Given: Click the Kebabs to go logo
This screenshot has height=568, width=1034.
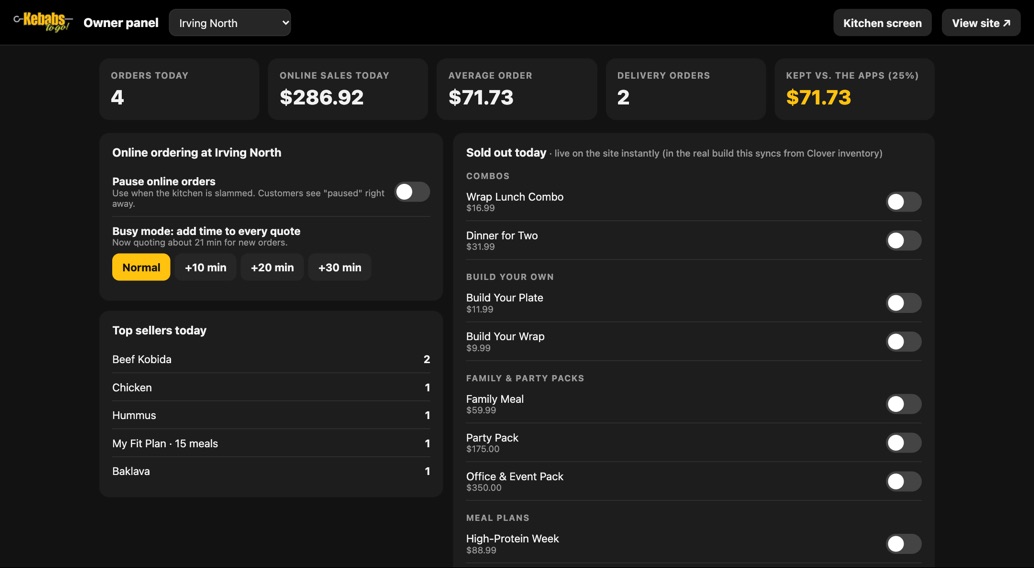Looking at the screenshot, I should click(x=43, y=22).
